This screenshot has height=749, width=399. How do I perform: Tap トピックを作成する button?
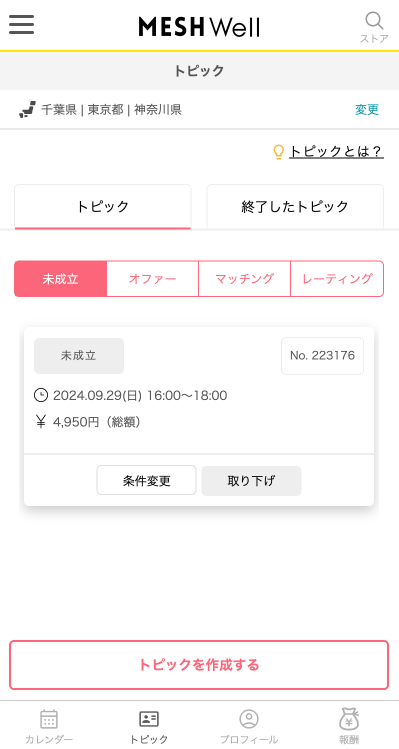(x=199, y=665)
